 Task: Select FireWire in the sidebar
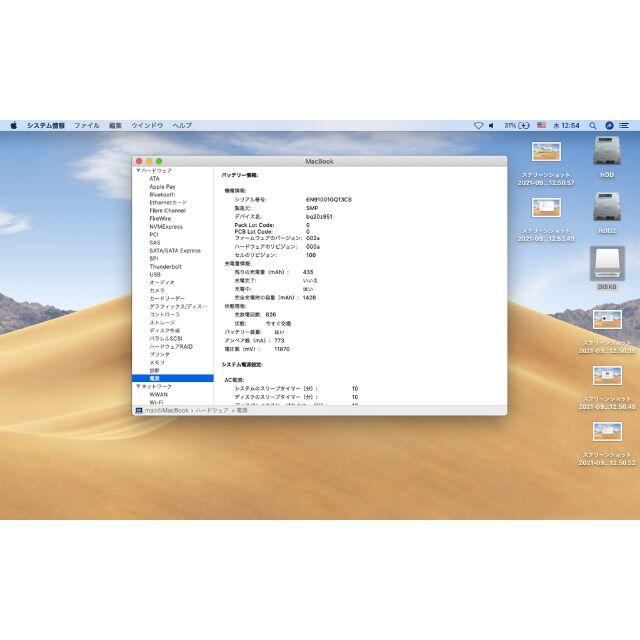tap(160, 218)
